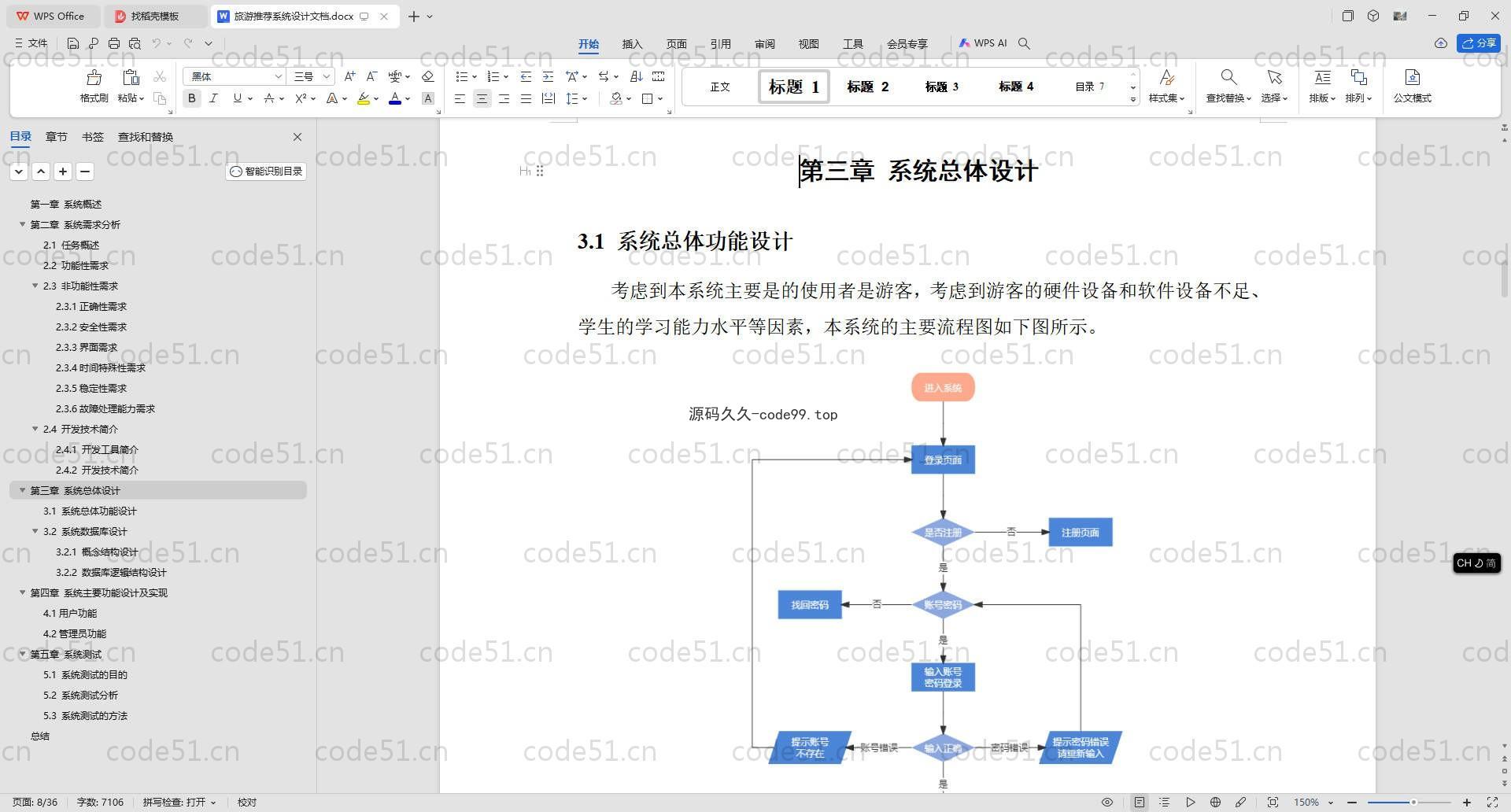Open the bullet list dropdown arrow

click(475, 77)
